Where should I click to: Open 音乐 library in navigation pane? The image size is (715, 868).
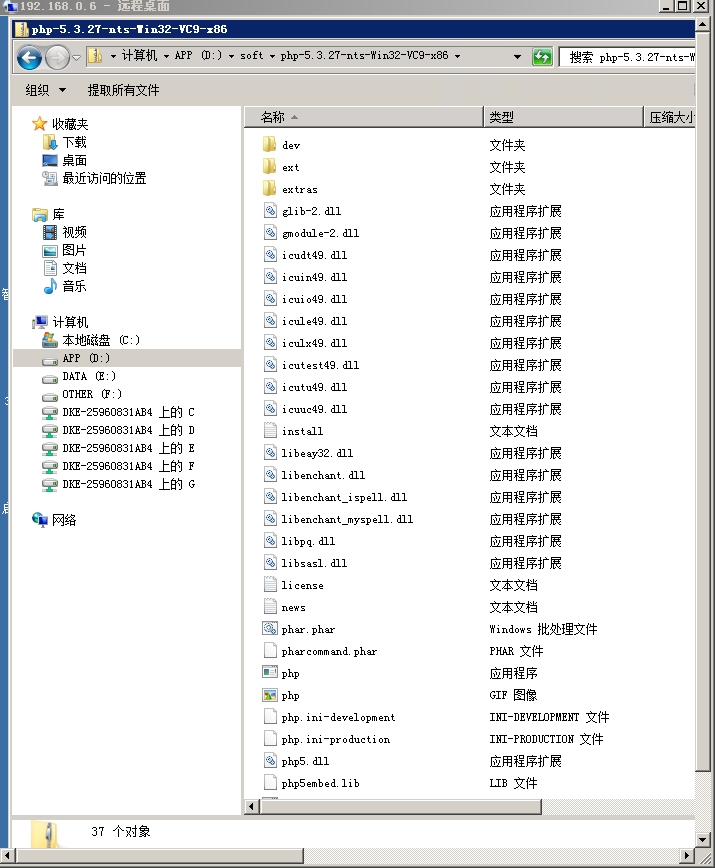pyautogui.click(x=74, y=286)
